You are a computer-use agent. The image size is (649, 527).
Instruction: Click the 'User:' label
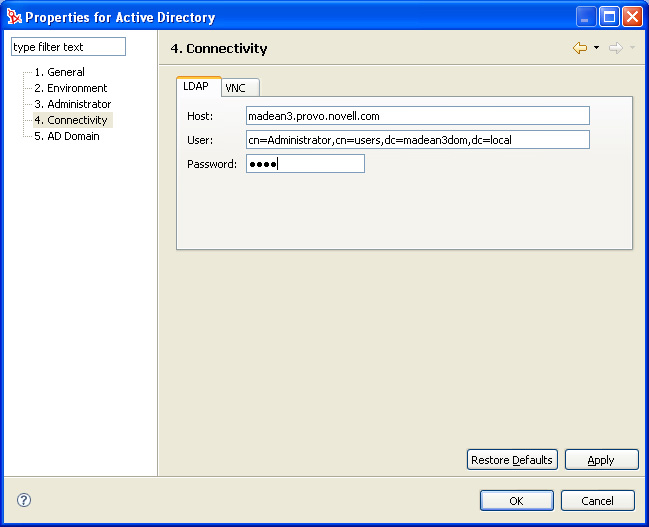200,140
